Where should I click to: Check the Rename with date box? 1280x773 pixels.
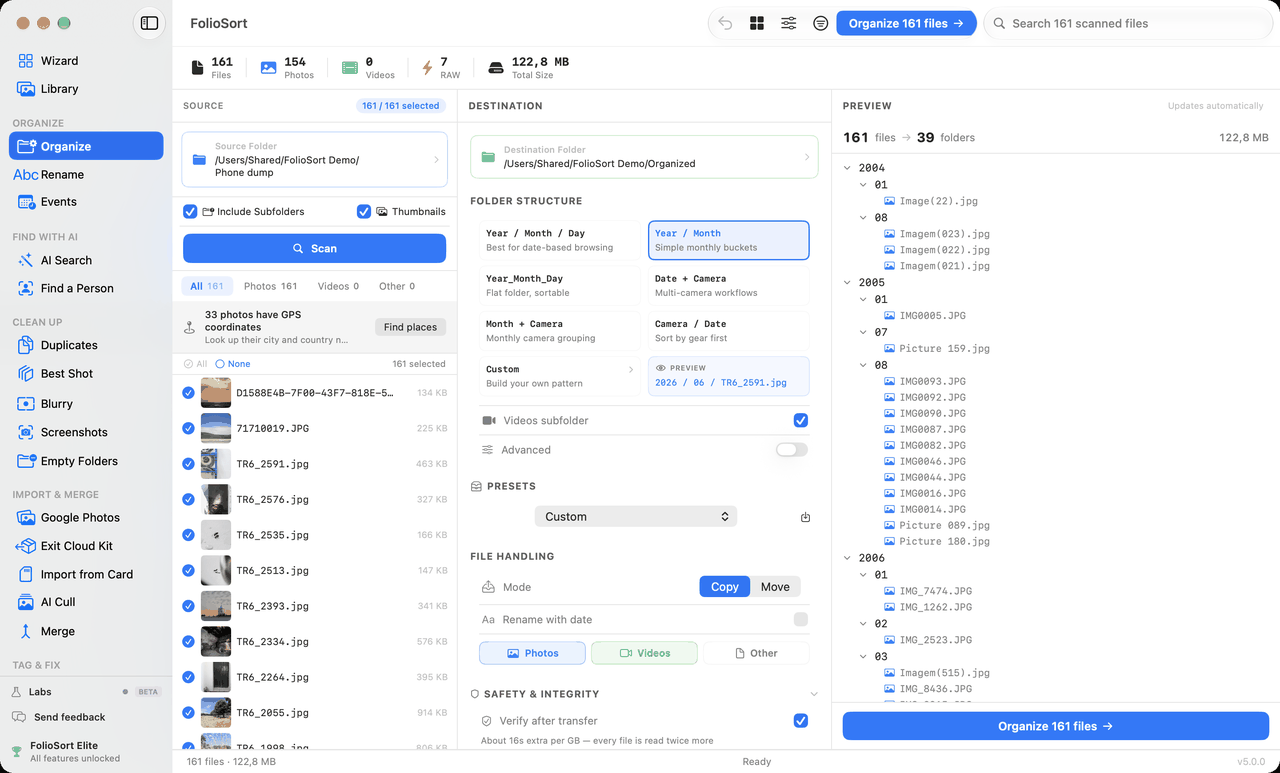[x=800, y=620]
